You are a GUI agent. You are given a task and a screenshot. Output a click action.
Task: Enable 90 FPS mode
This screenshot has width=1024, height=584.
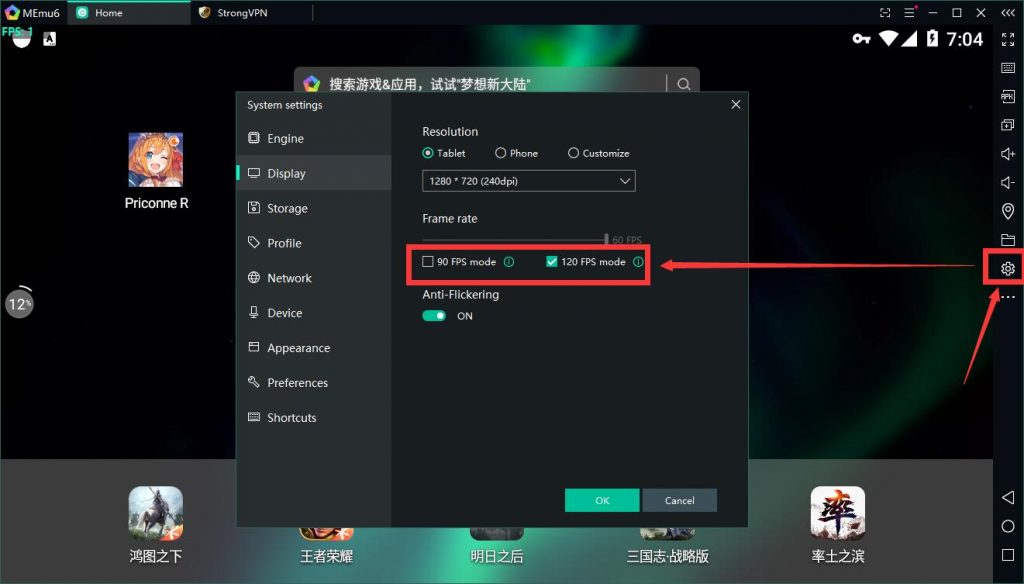click(x=426, y=261)
